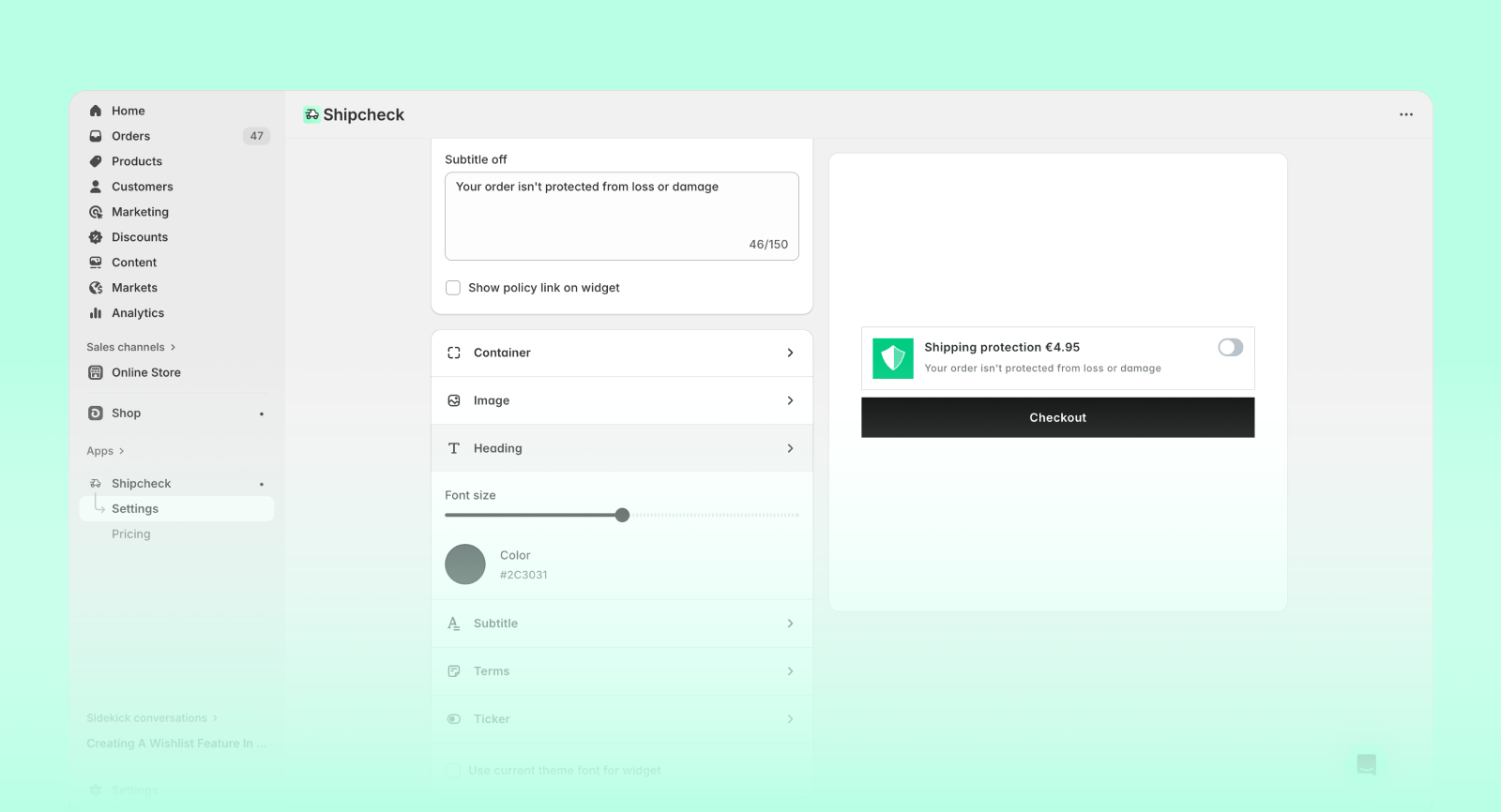1501x812 pixels.
Task: Click the Shipcheck logo in header
Action: (x=311, y=114)
